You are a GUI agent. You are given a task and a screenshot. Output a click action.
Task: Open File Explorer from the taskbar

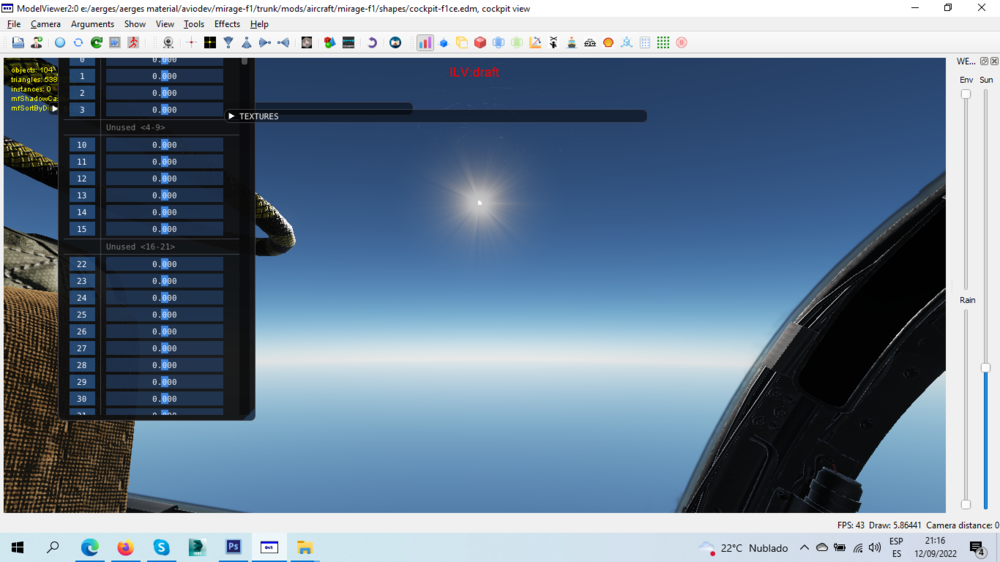[x=305, y=547]
